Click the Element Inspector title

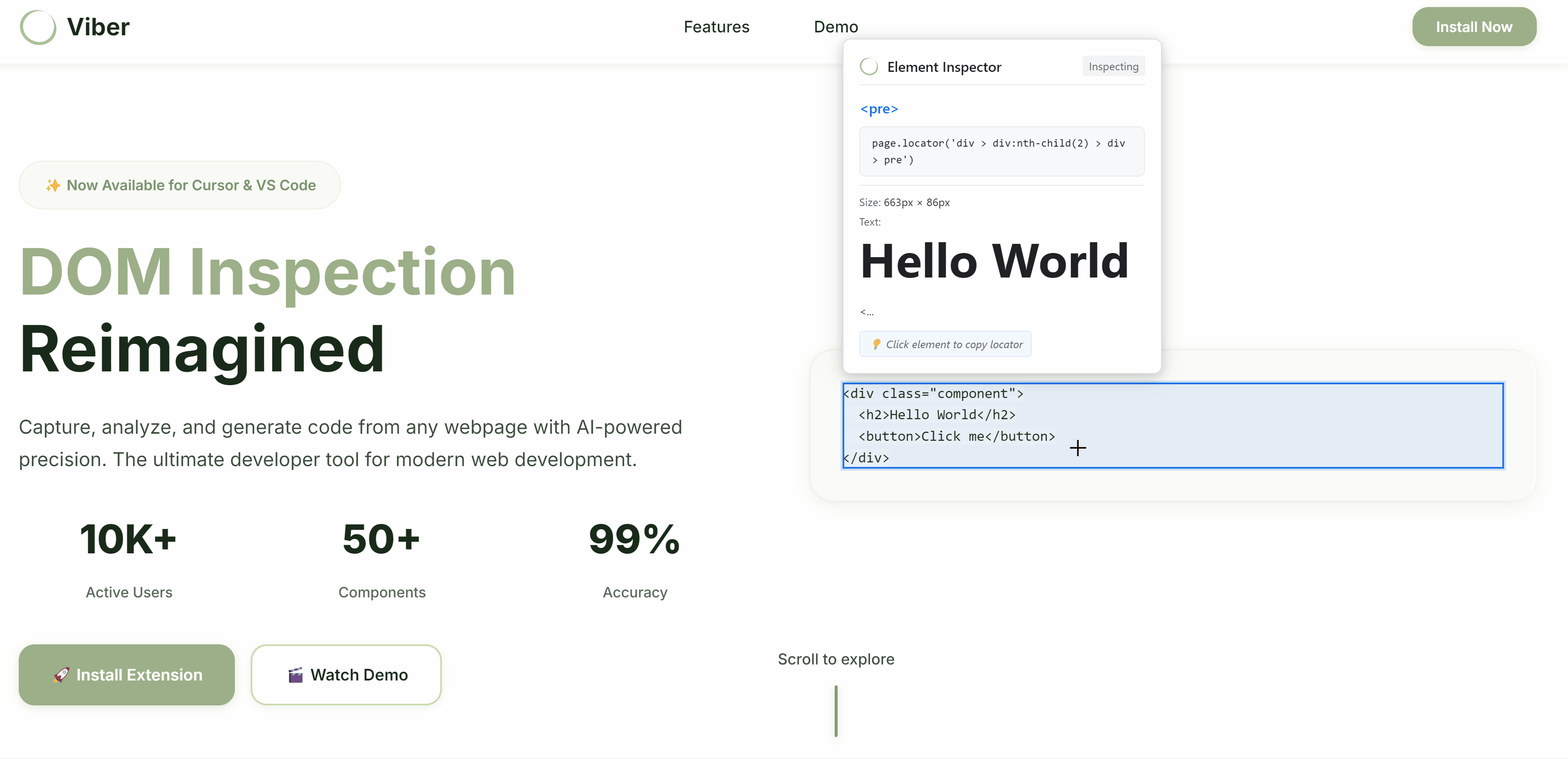click(x=944, y=67)
